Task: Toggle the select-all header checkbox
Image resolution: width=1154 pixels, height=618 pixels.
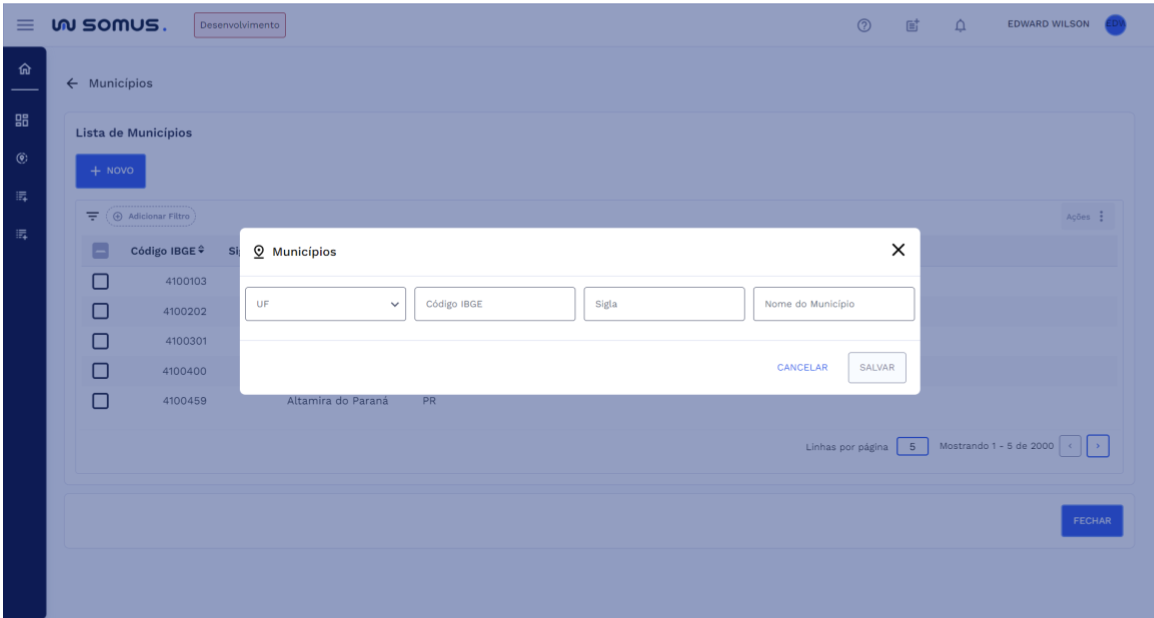Action: (x=100, y=251)
